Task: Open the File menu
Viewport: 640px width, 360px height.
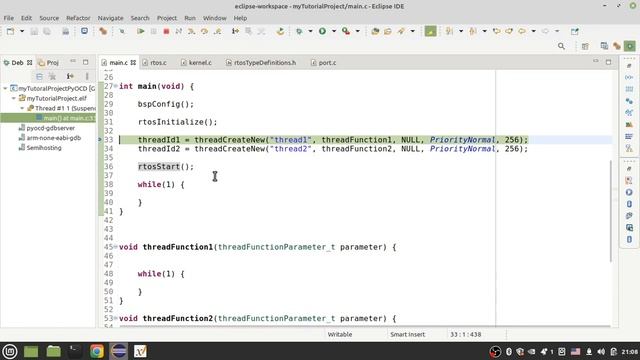Action: pos(9,18)
